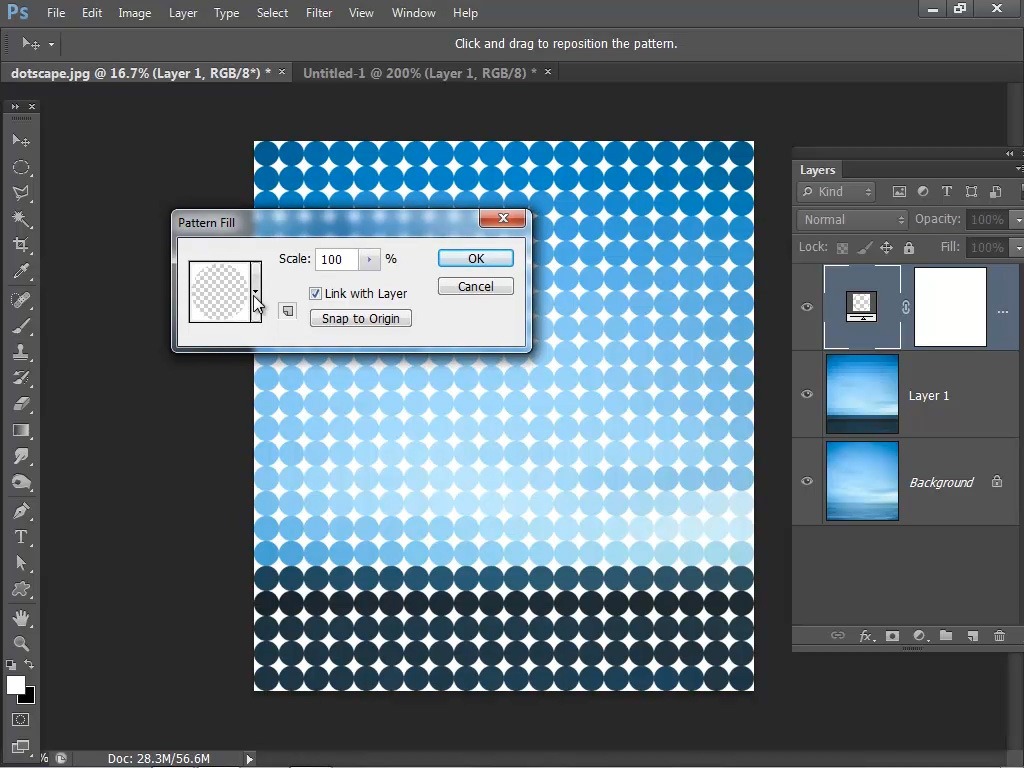Uncheck the Link with Layer checkbox

coord(316,294)
